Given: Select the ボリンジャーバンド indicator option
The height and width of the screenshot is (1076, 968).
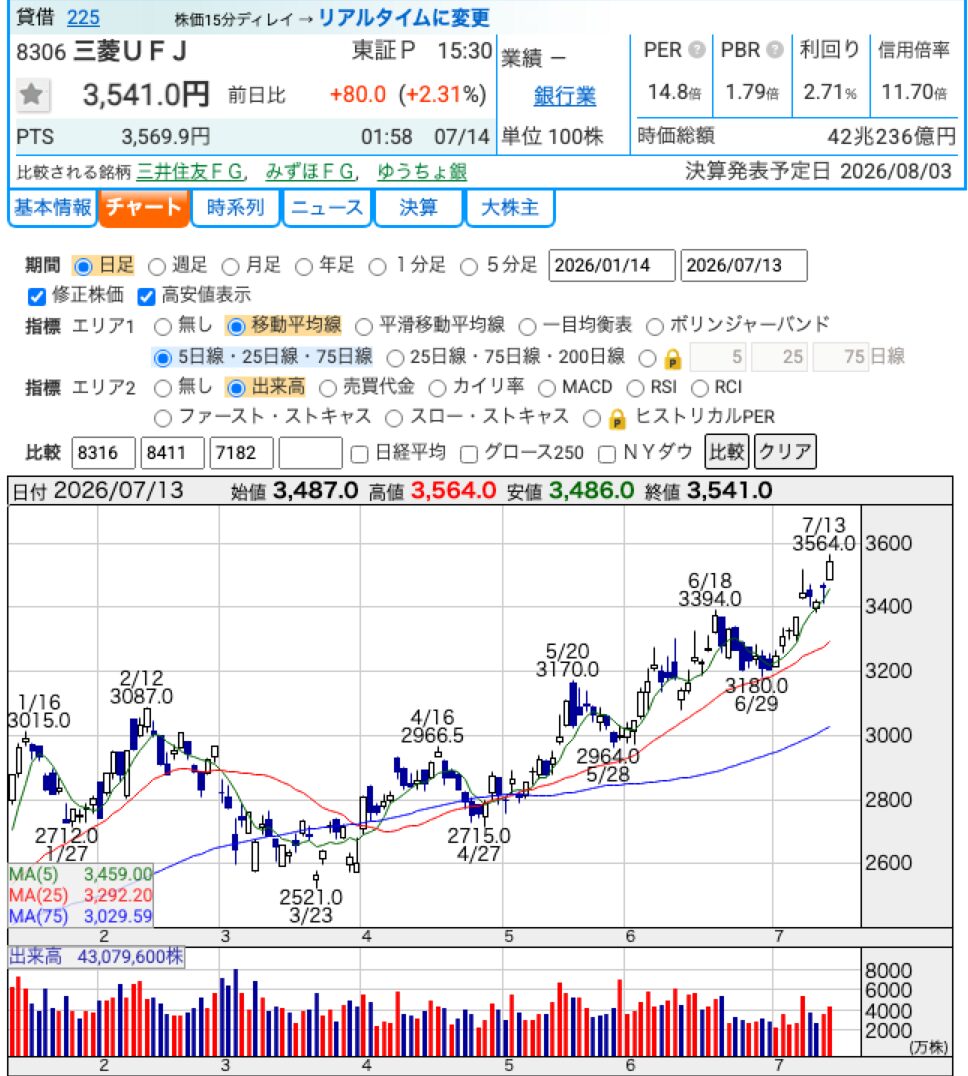Looking at the screenshot, I should [654, 327].
